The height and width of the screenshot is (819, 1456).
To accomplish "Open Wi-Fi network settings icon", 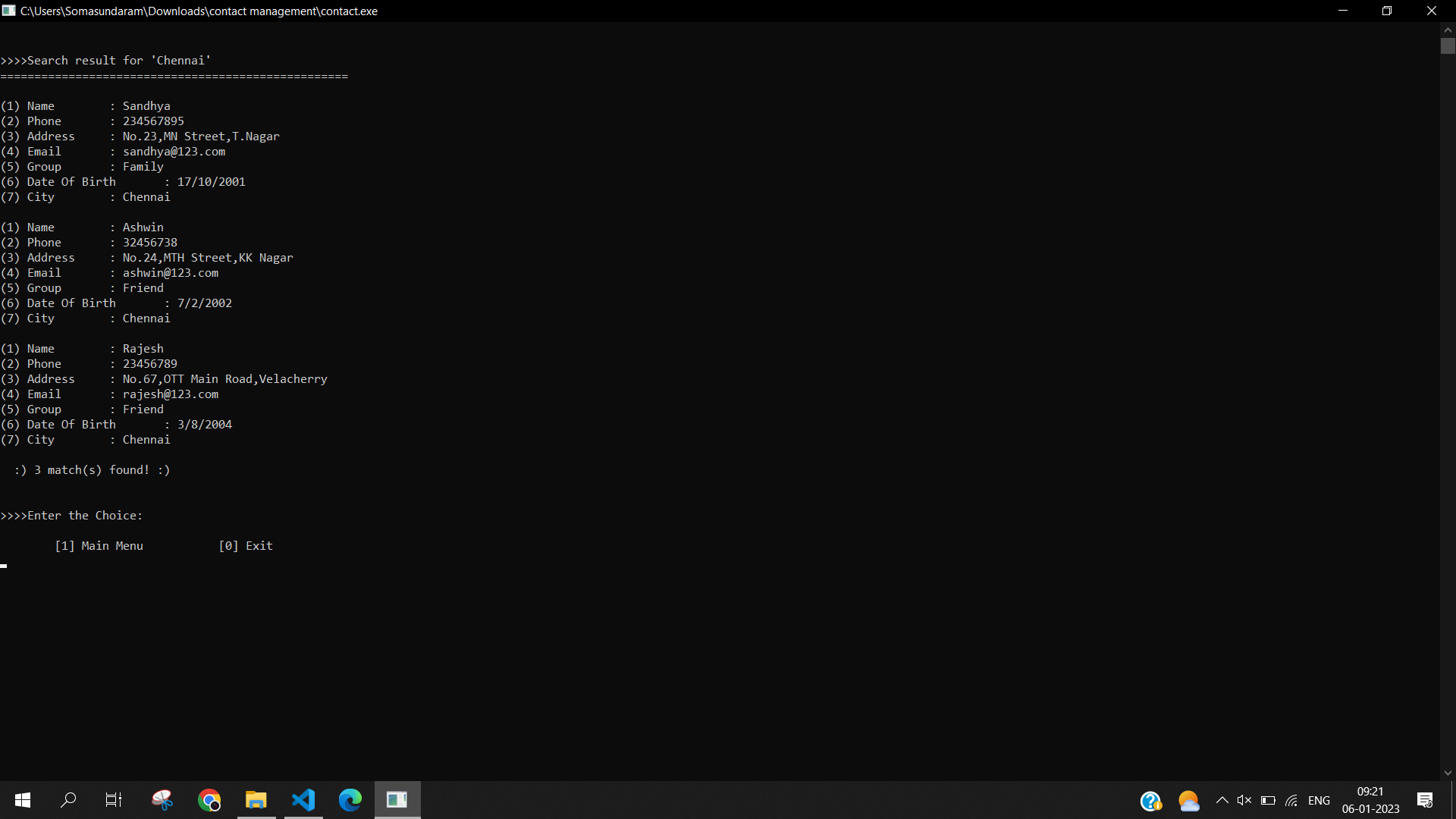I will tap(1291, 801).
